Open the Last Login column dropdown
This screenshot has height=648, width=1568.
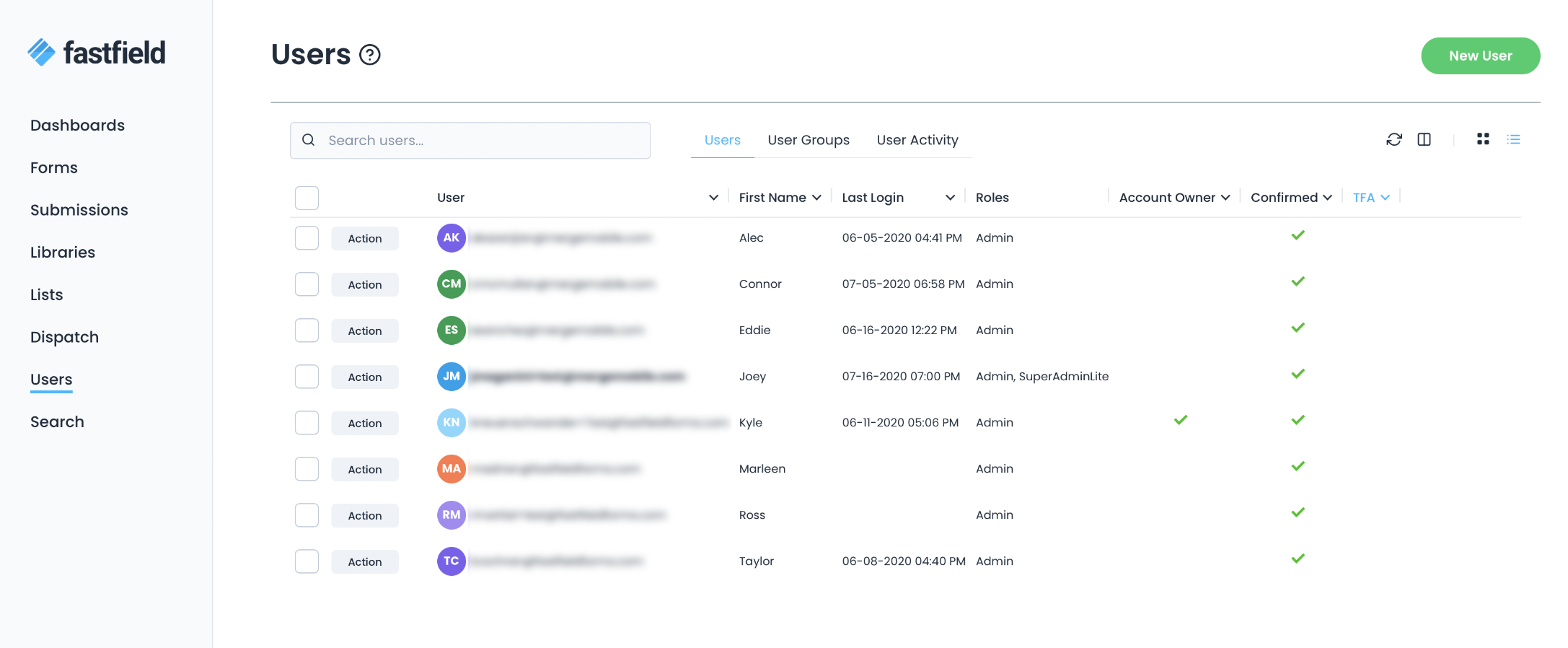[x=950, y=198]
